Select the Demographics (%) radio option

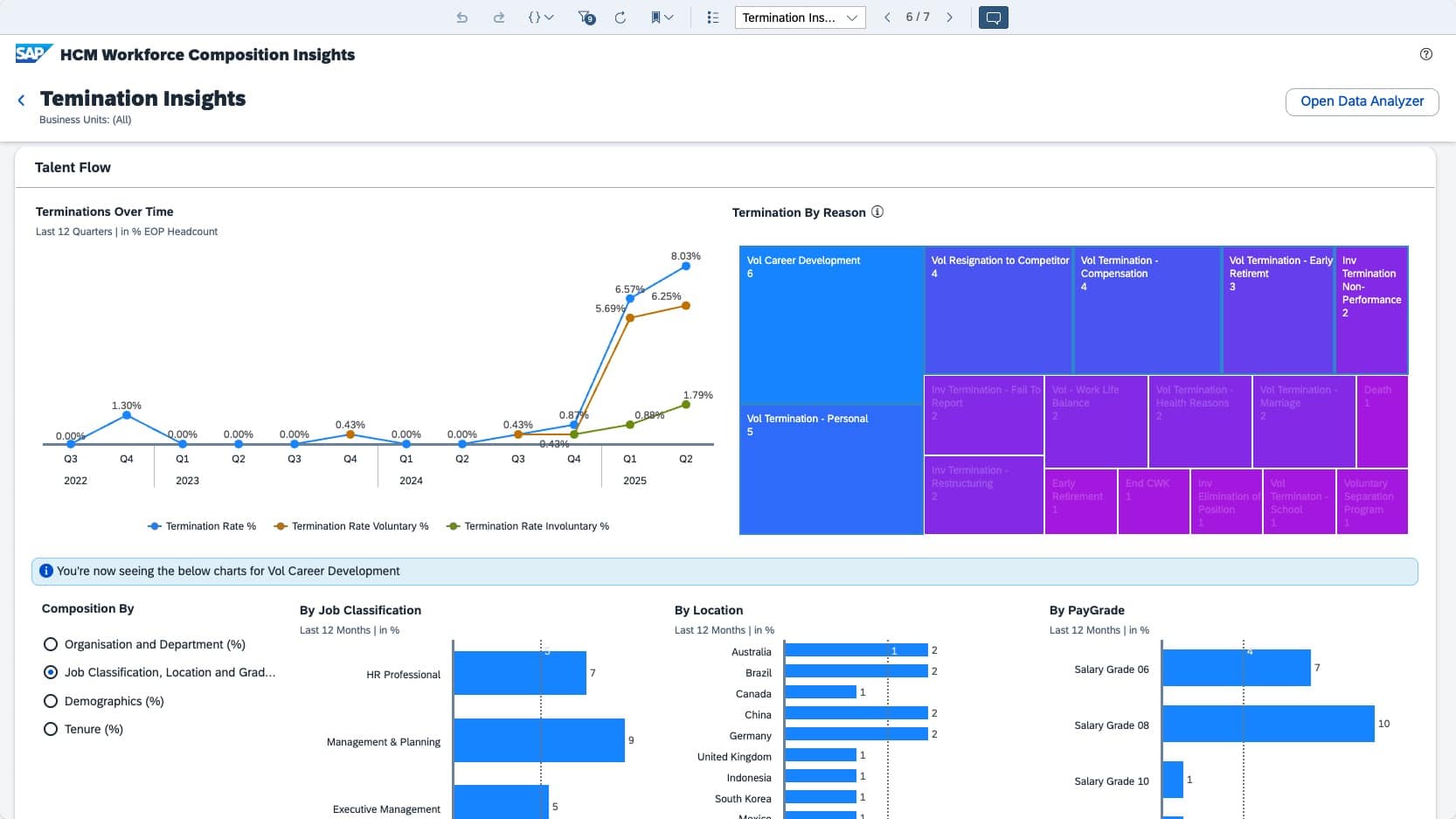point(51,701)
